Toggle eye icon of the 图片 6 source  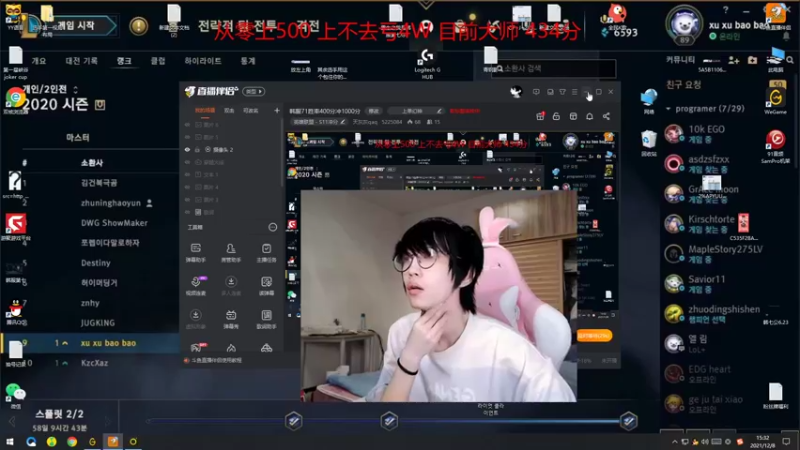point(187,124)
